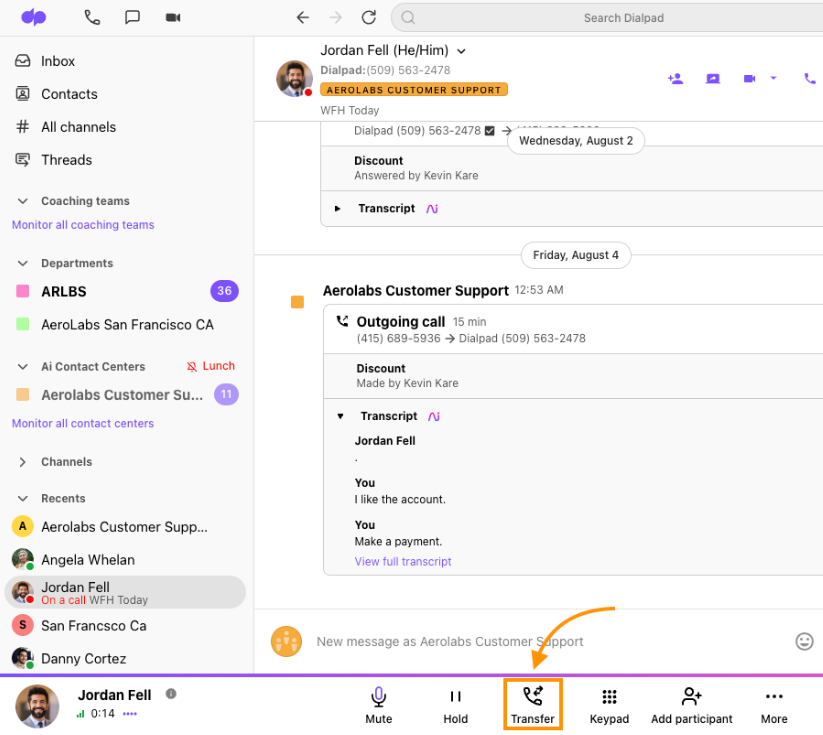823x735 pixels.
Task: Toggle the Lunch availability status
Action: click(x=211, y=366)
